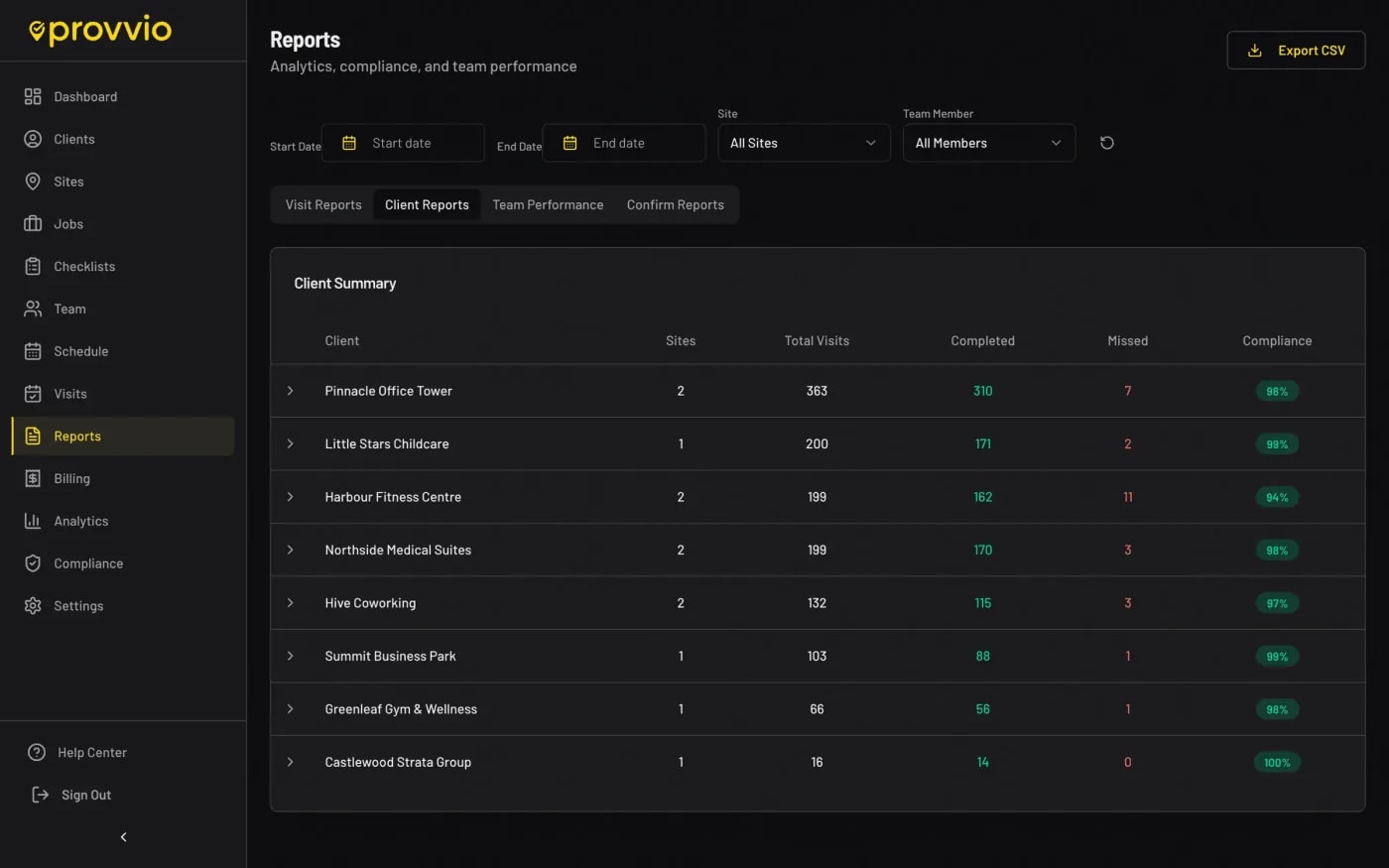Viewport: 1389px width, 868px height.
Task: Open the Checklists clipboard icon in sidebar
Action: 33,266
